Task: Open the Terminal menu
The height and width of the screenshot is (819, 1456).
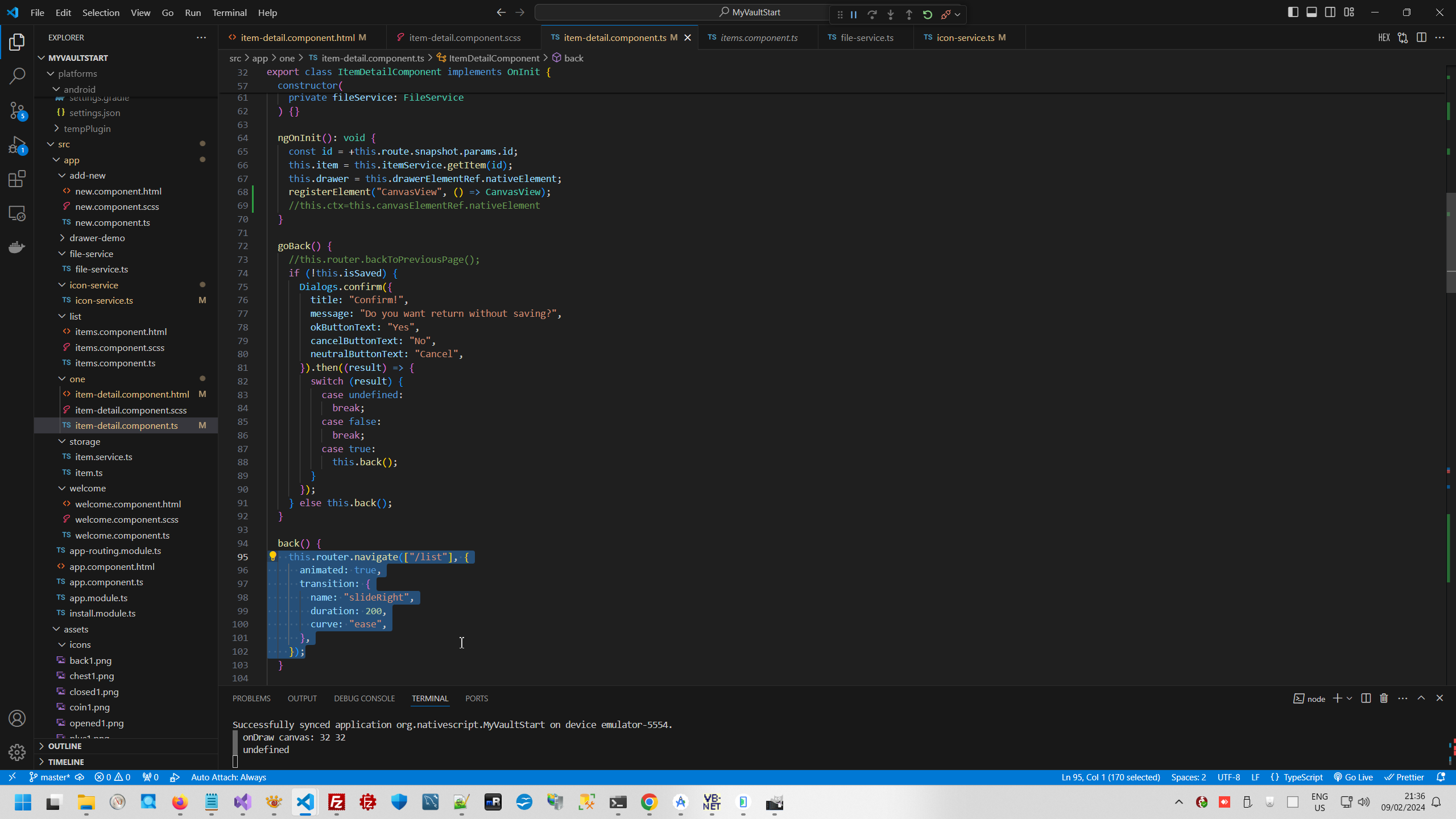Action: click(229, 13)
